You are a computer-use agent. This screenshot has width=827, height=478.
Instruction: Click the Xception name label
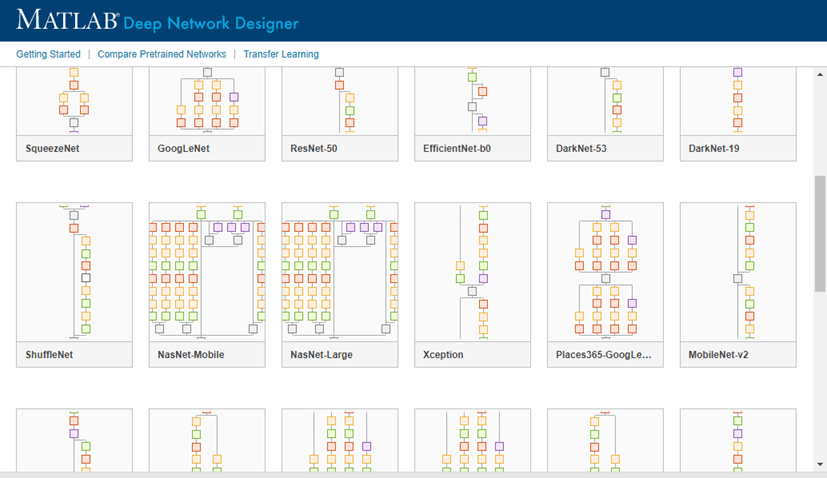pyautogui.click(x=443, y=355)
